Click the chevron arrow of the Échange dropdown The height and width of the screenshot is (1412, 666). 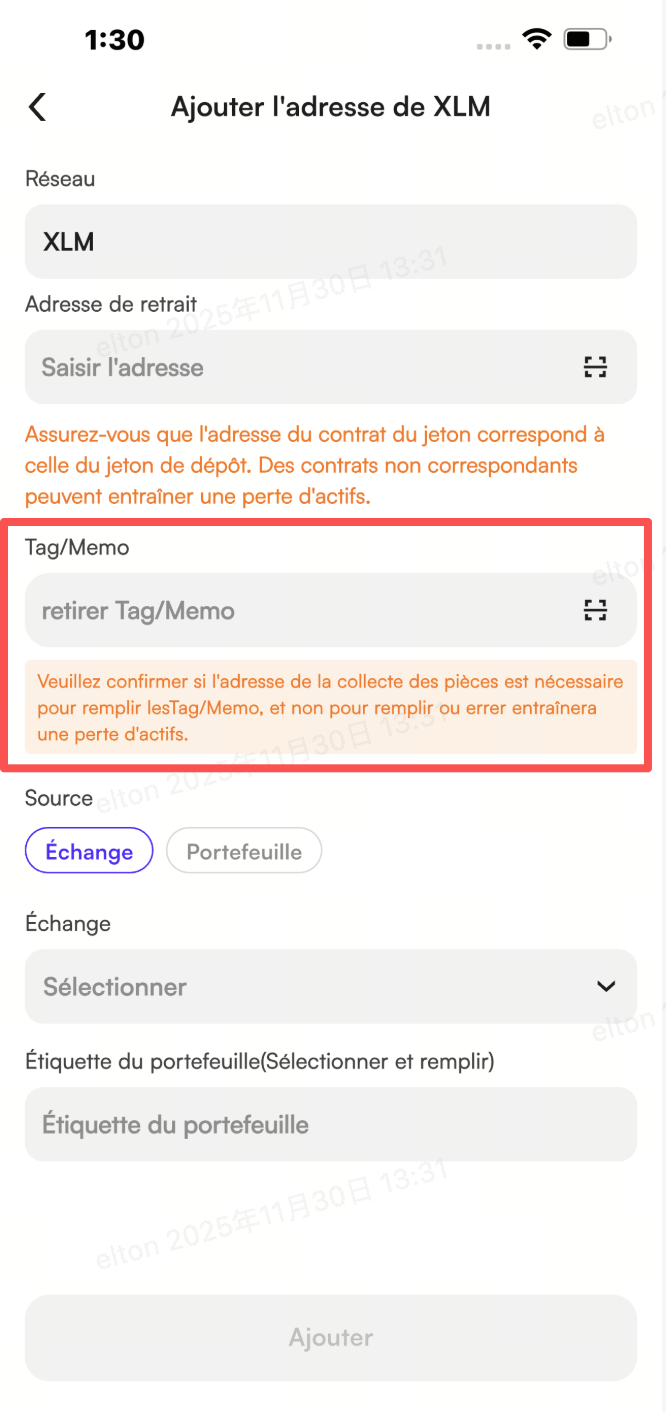point(606,986)
